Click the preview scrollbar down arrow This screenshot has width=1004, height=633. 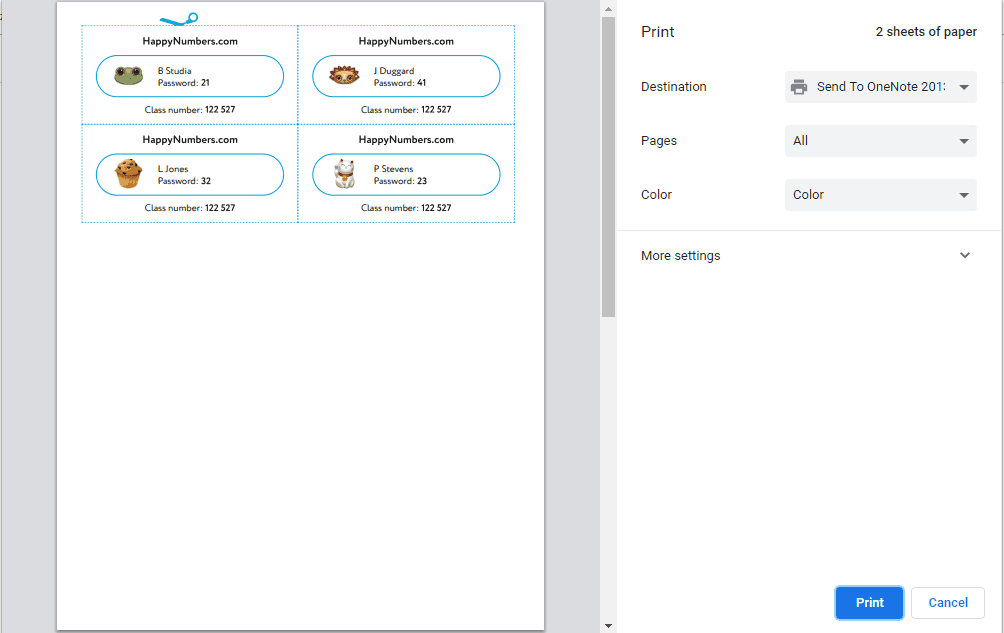[x=608, y=626]
